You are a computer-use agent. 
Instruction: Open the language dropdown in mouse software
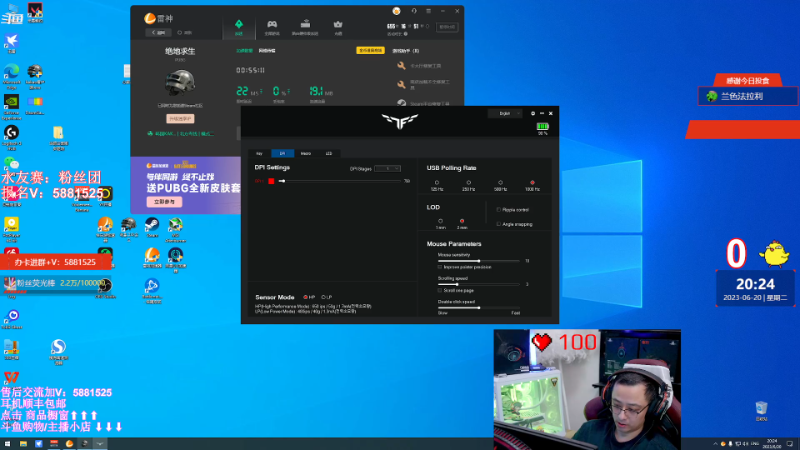pos(505,113)
